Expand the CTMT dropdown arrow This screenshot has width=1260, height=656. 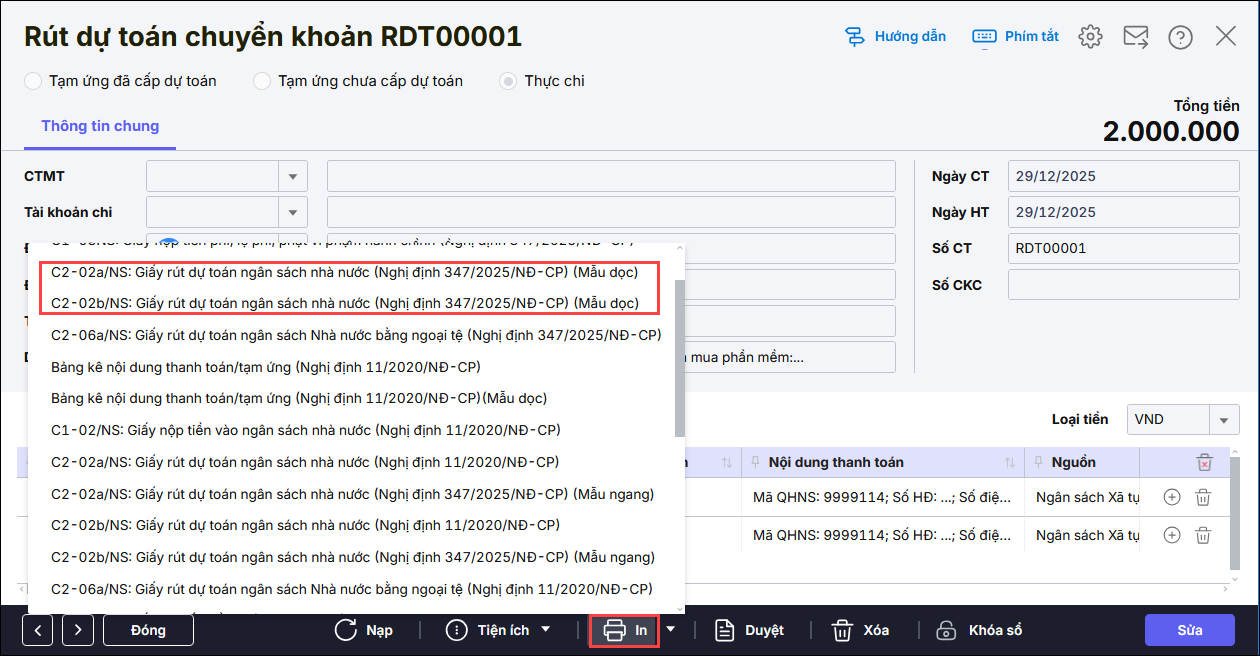pos(292,176)
